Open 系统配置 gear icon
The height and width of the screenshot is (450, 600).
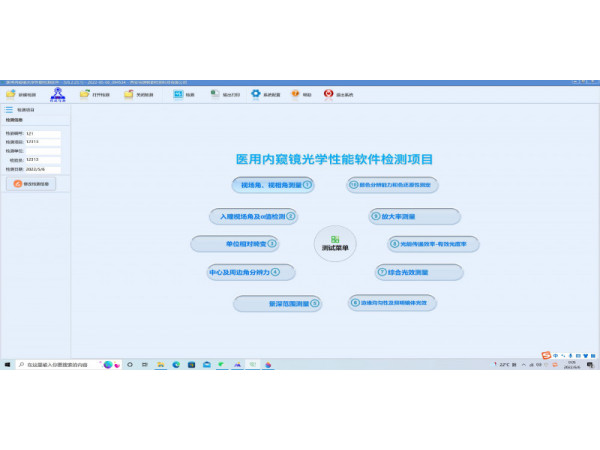pyautogui.click(x=256, y=95)
